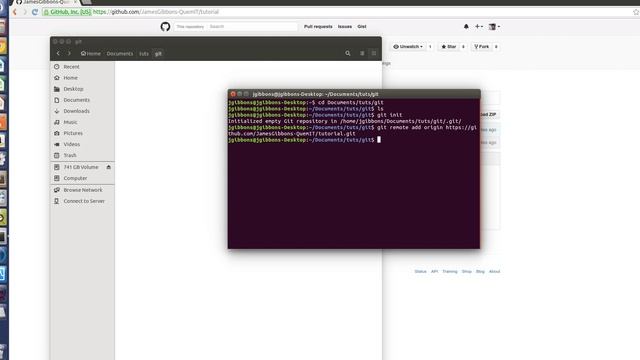The image size is (640, 360).
Task: Open Pull requests in GitHub header
Action: click(318, 27)
